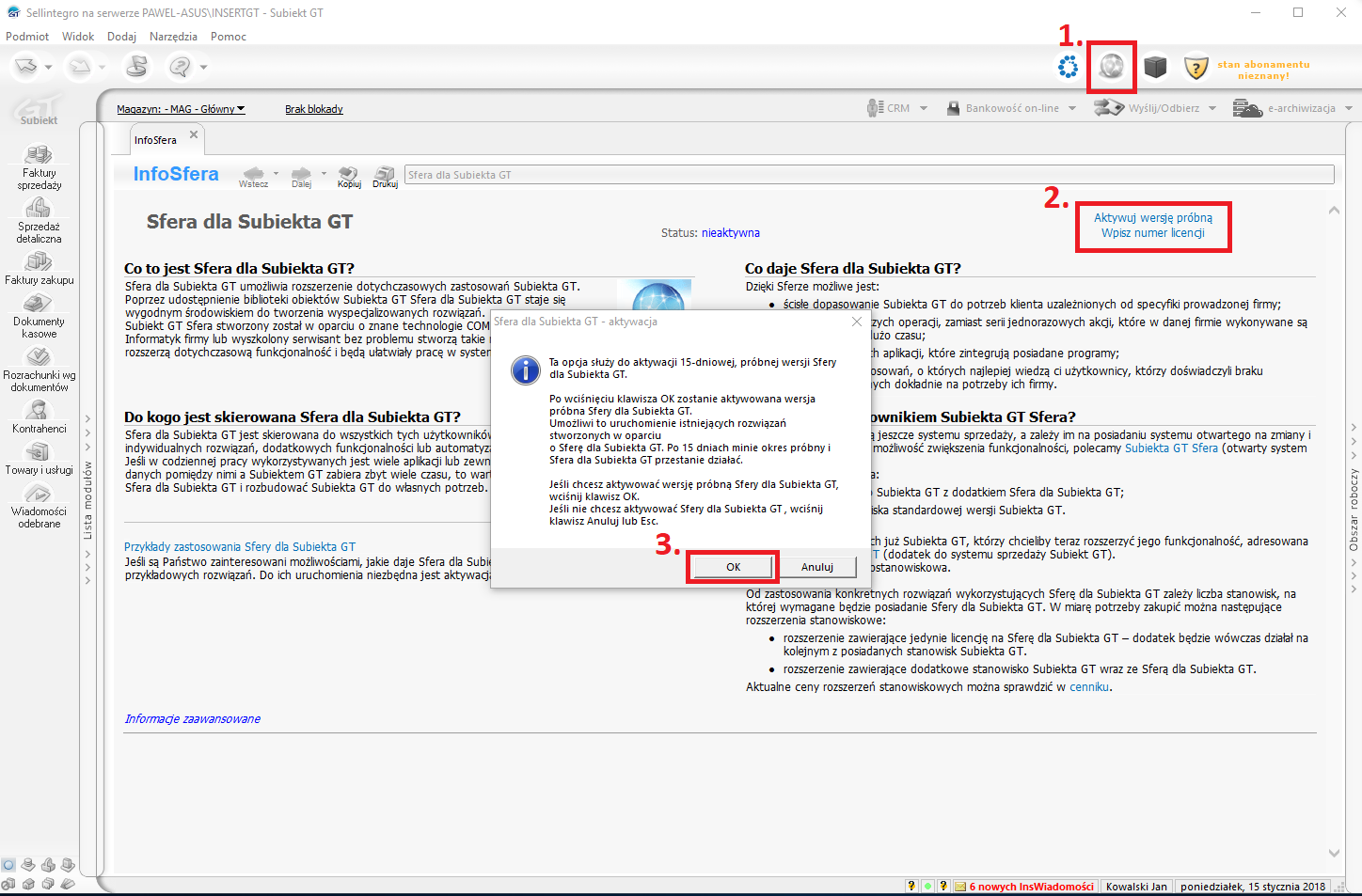Open the Towary i usługi module
This screenshot has height=896, width=1362.
[x=39, y=458]
